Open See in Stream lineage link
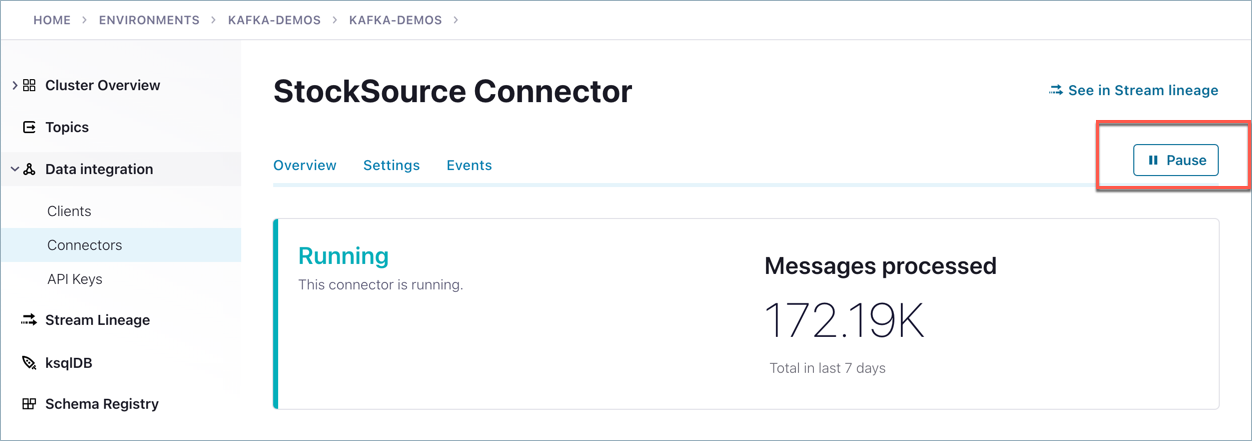Screen dimensions: 1252x441 pyautogui.click(x=1142, y=91)
